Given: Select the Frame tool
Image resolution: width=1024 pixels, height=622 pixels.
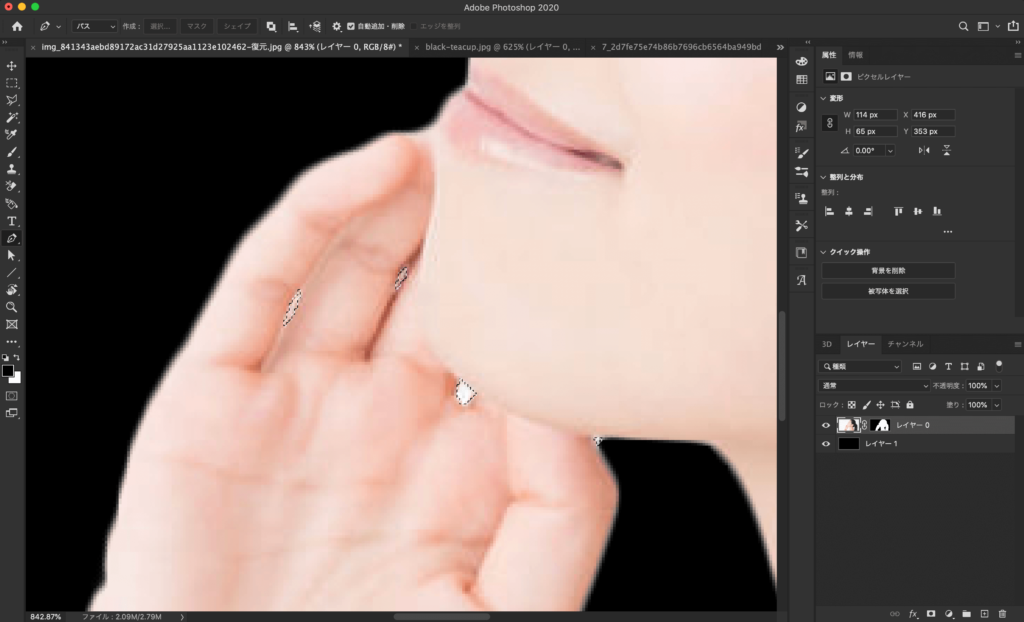Looking at the screenshot, I should [x=12, y=325].
